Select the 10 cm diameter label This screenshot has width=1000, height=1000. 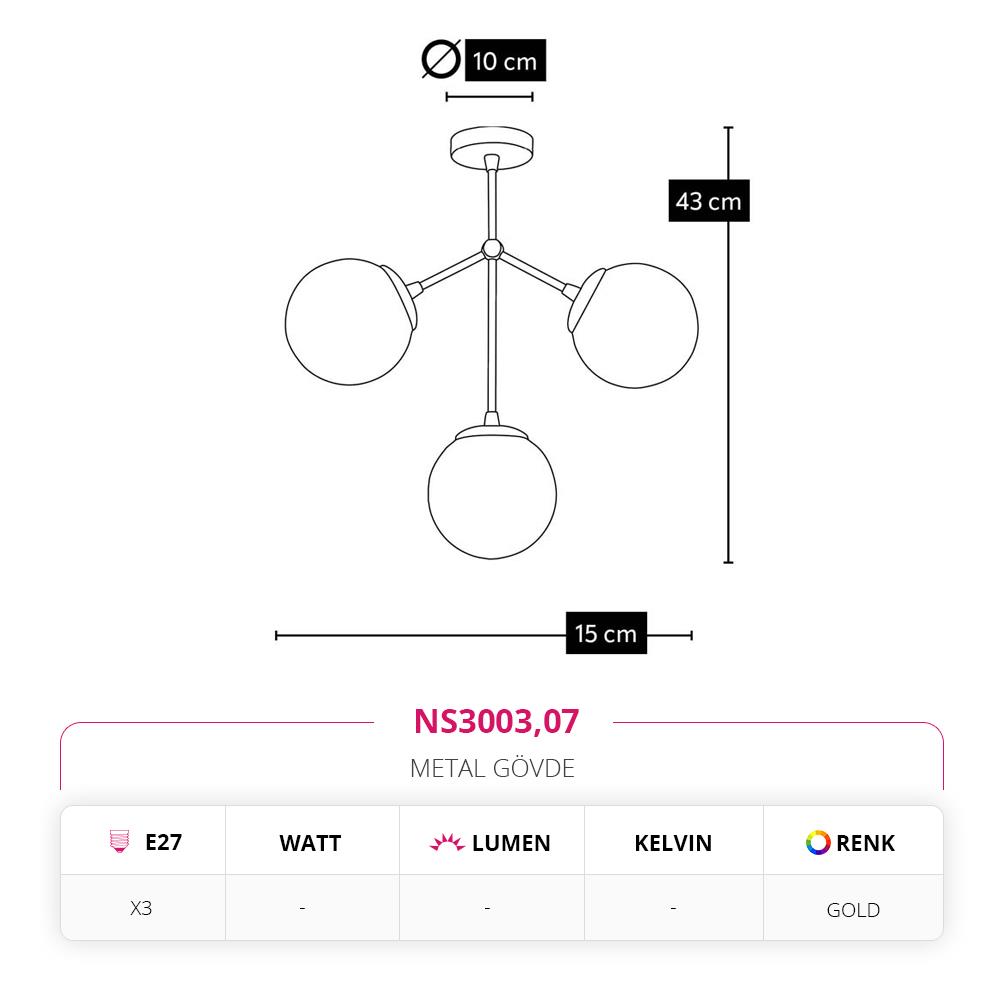point(505,60)
